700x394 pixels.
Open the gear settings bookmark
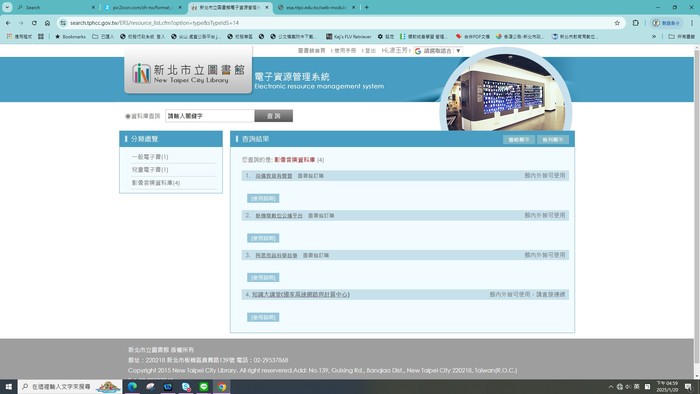coord(386,37)
